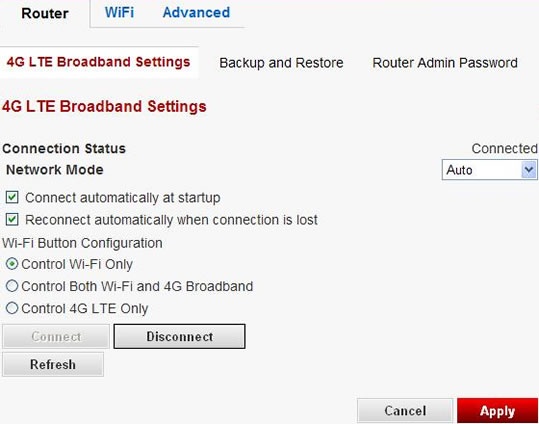The image size is (539, 424).
Task: Open the Network Mode Auto dropdown
Action: point(489,170)
